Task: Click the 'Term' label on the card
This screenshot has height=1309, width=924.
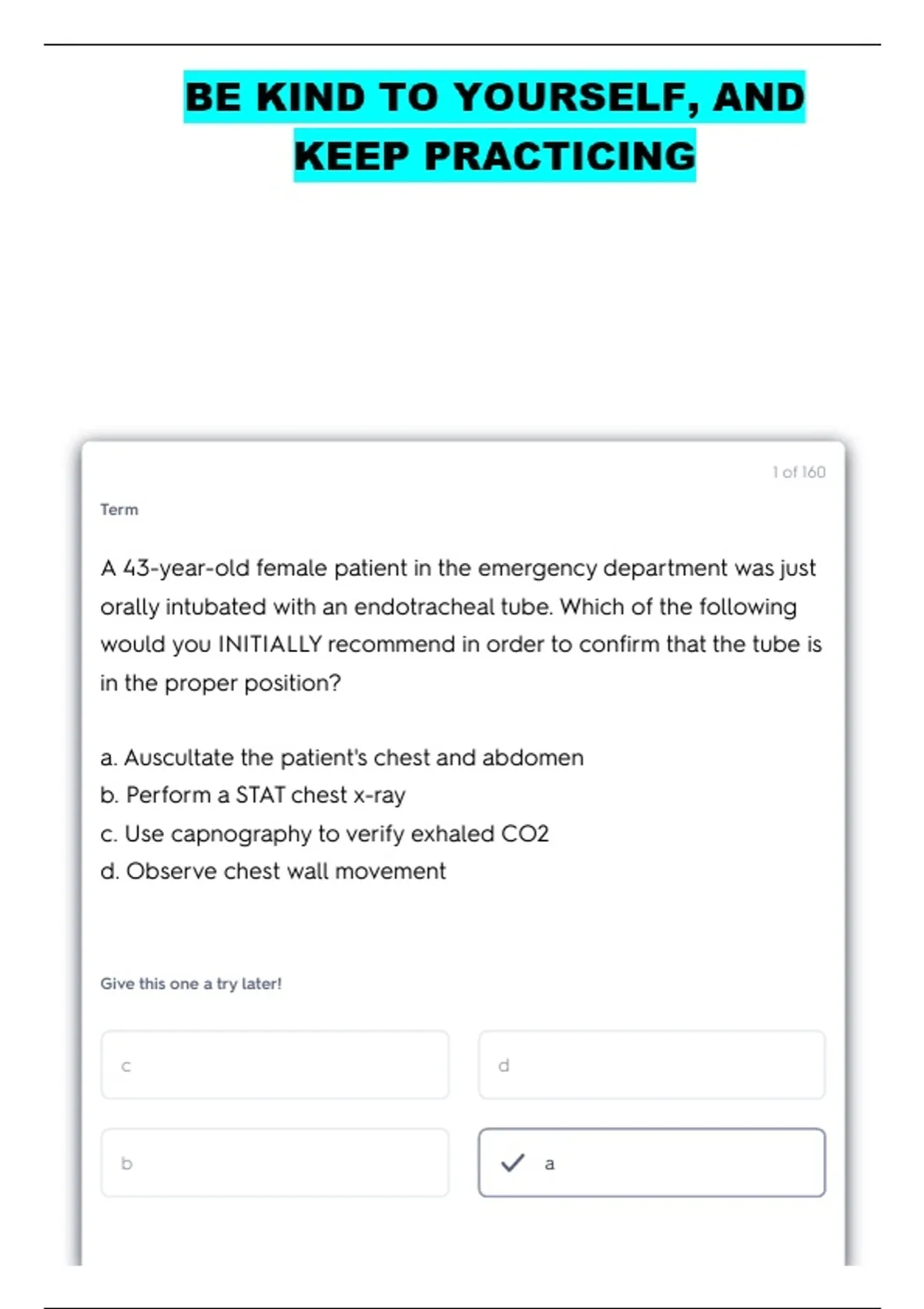Action: [119, 510]
